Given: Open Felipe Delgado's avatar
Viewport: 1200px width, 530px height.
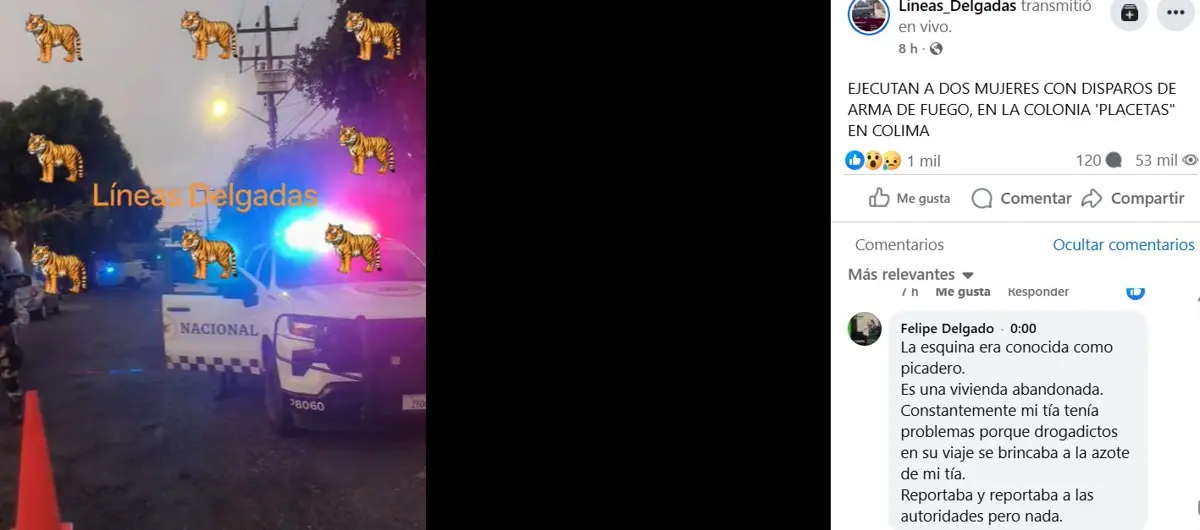Looking at the screenshot, I should (x=865, y=329).
